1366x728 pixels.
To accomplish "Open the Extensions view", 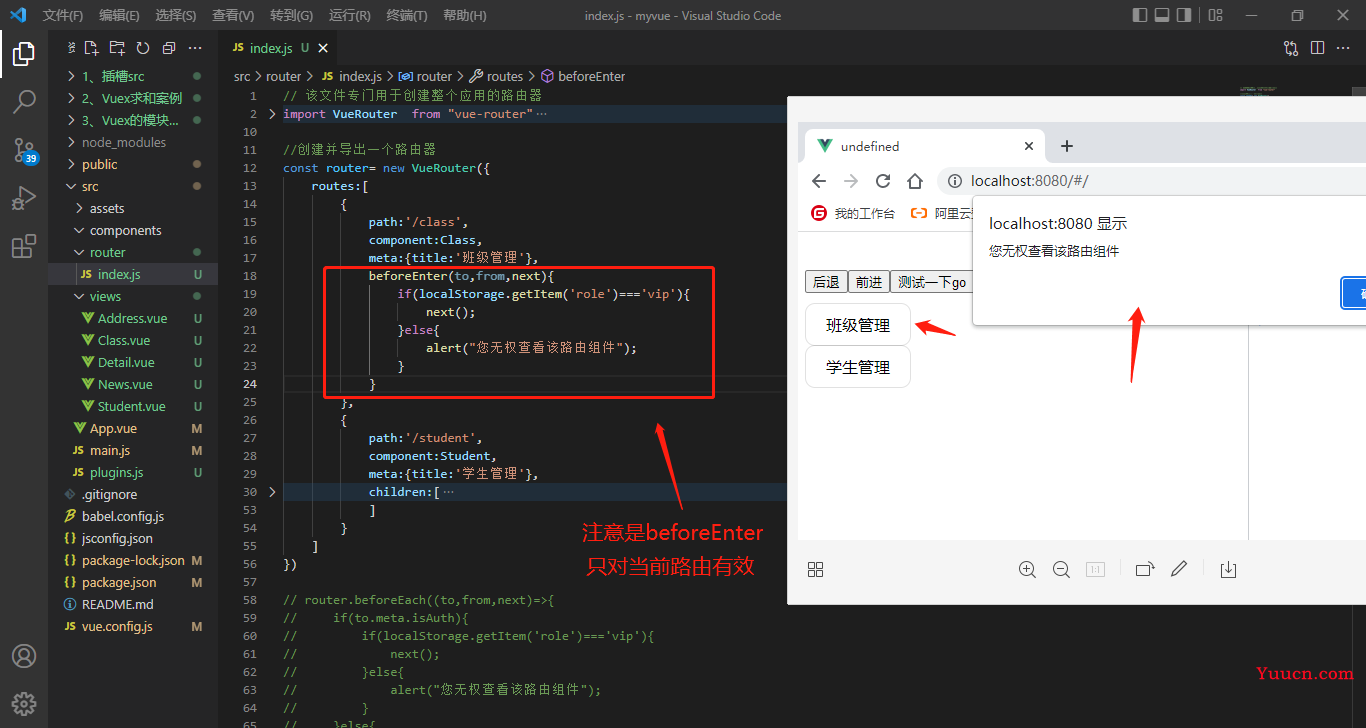I will (24, 247).
